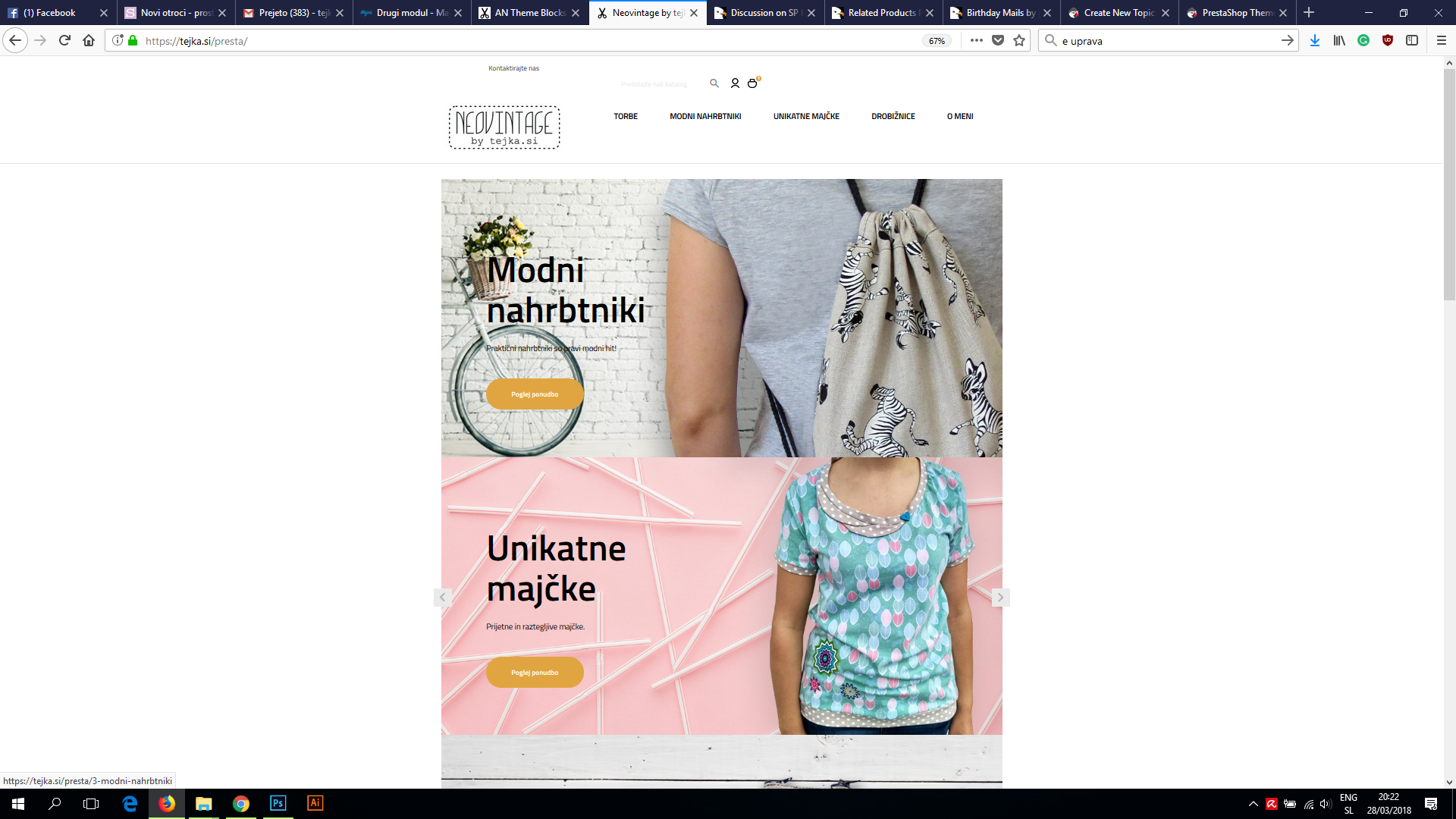Launch Photoshop from the Windows taskbar

tap(278, 804)
